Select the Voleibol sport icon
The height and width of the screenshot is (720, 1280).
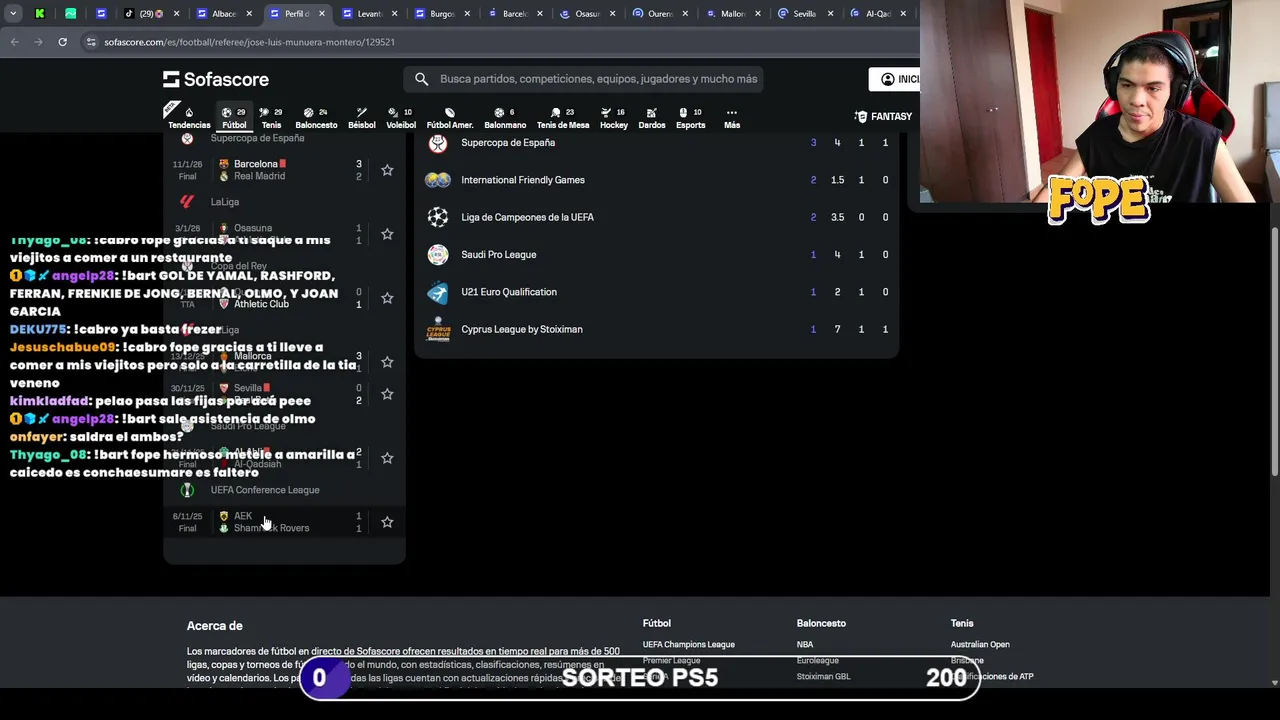coord(401,118)
